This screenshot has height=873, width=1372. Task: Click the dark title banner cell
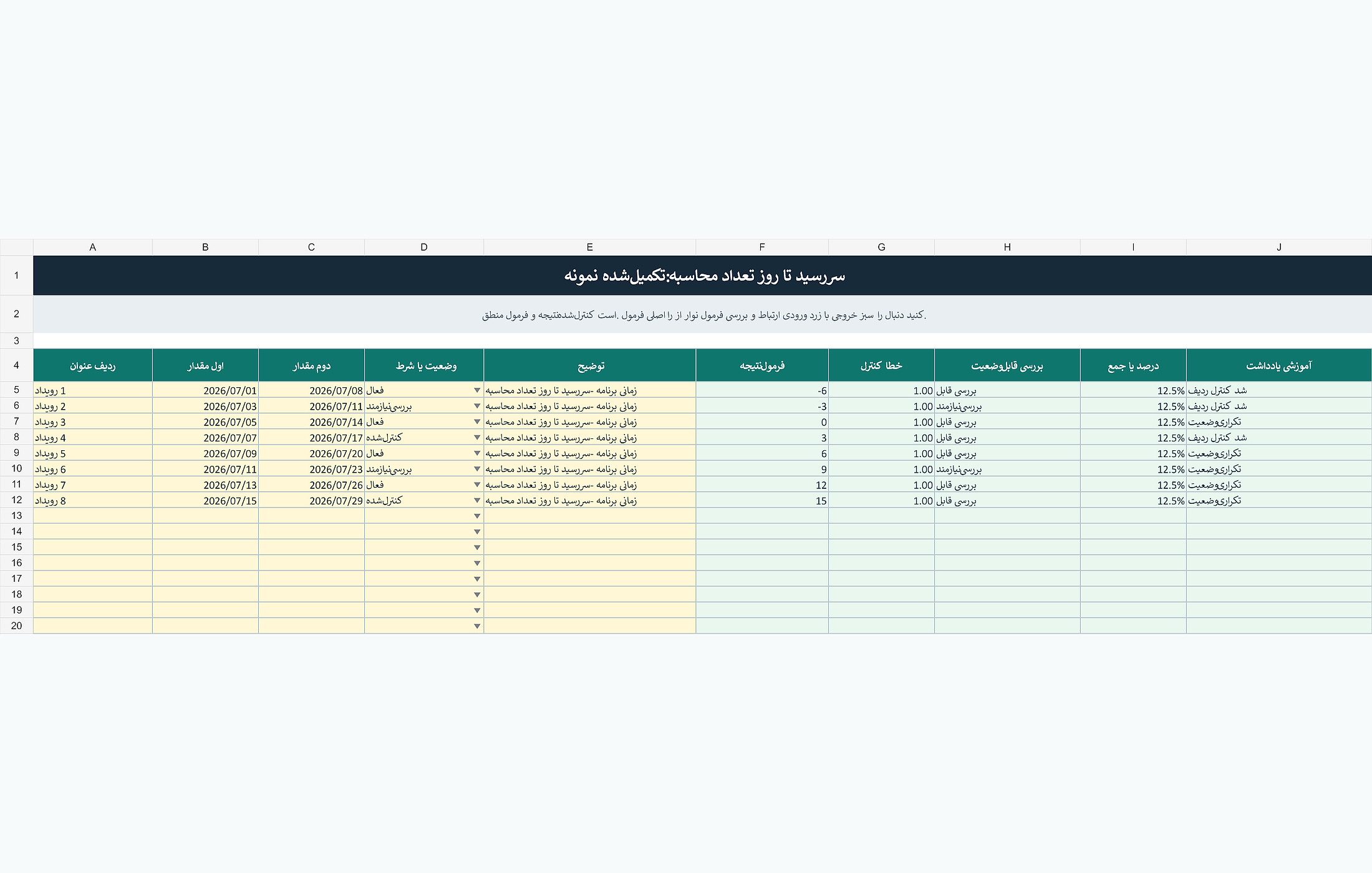click(x=703, y=275)
